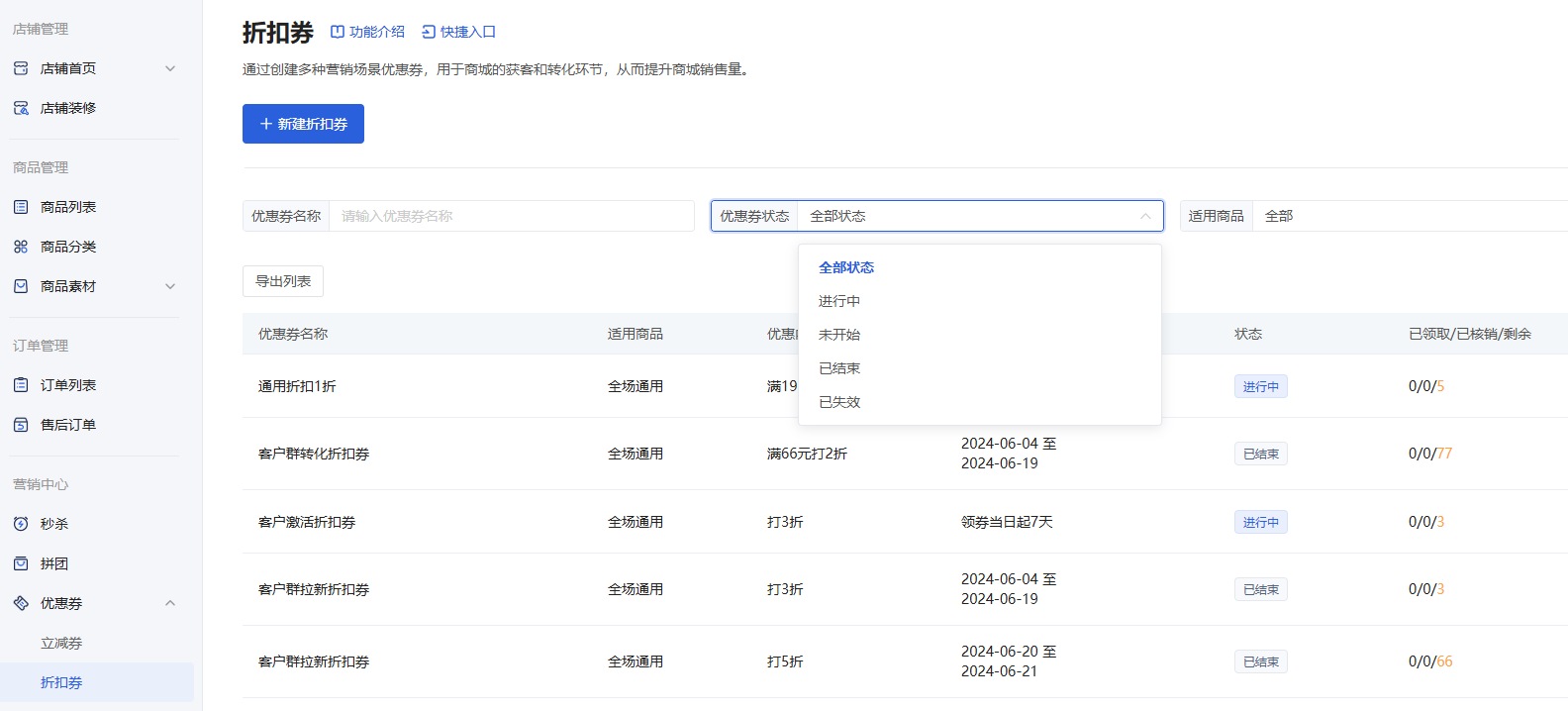This screenshot has width=1568, height=711.
Task: Click the 功能介绍 book icon
Action: [338, 32]
